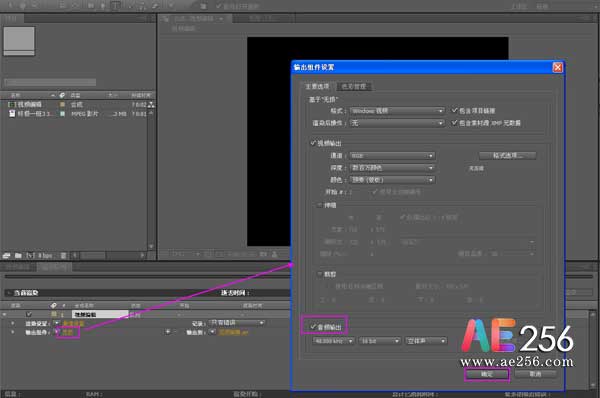Open the audio sample rate kHz dropdown
The height and width of the screenshot is (398, 600).
[x=334, y=341]
